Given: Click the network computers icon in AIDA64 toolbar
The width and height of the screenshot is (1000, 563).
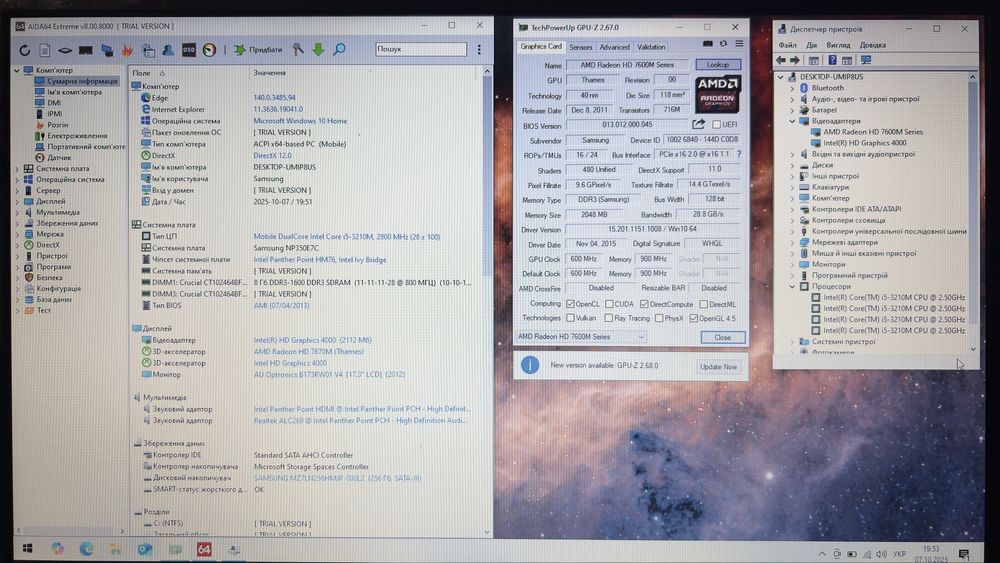Looking at the screenshot, I should (107, 50).
